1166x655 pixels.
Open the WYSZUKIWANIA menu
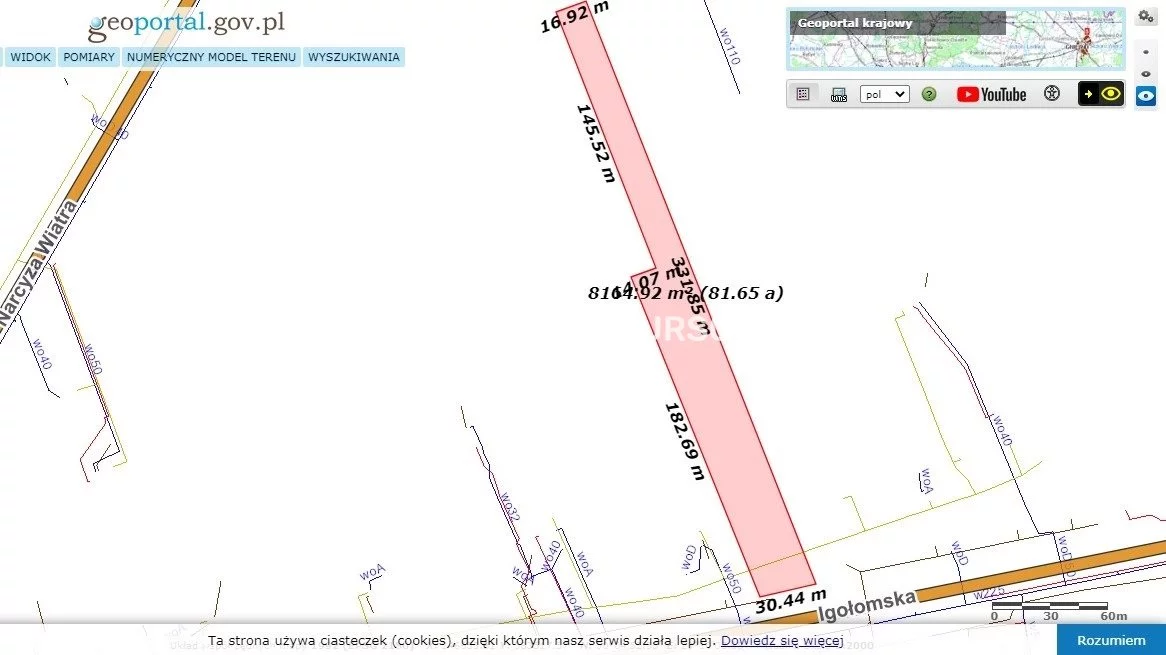coord(354,57)
